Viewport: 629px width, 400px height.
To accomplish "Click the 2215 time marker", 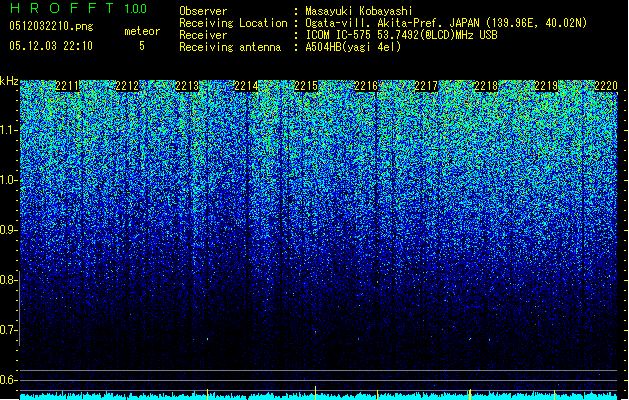I will 306,86.
